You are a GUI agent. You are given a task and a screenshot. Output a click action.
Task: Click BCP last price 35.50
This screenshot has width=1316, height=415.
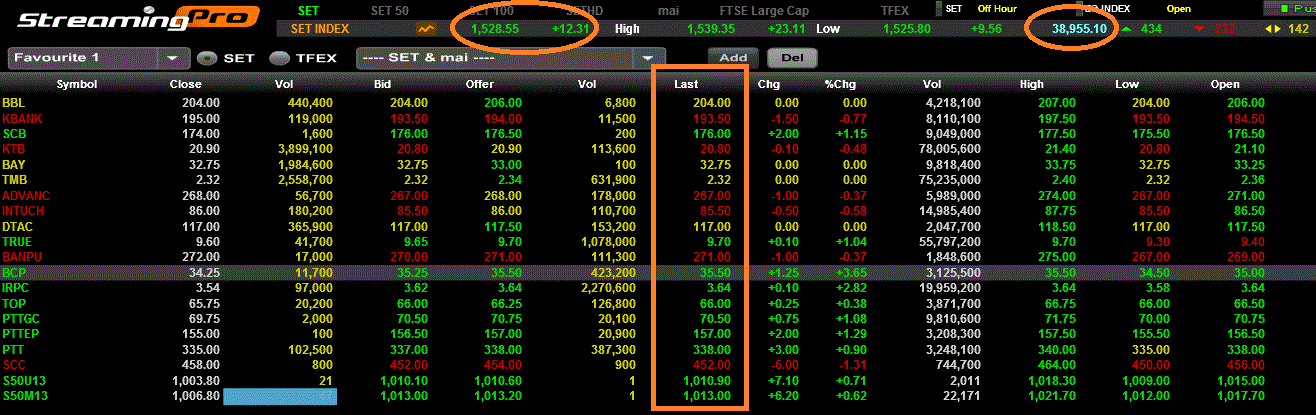718,272
